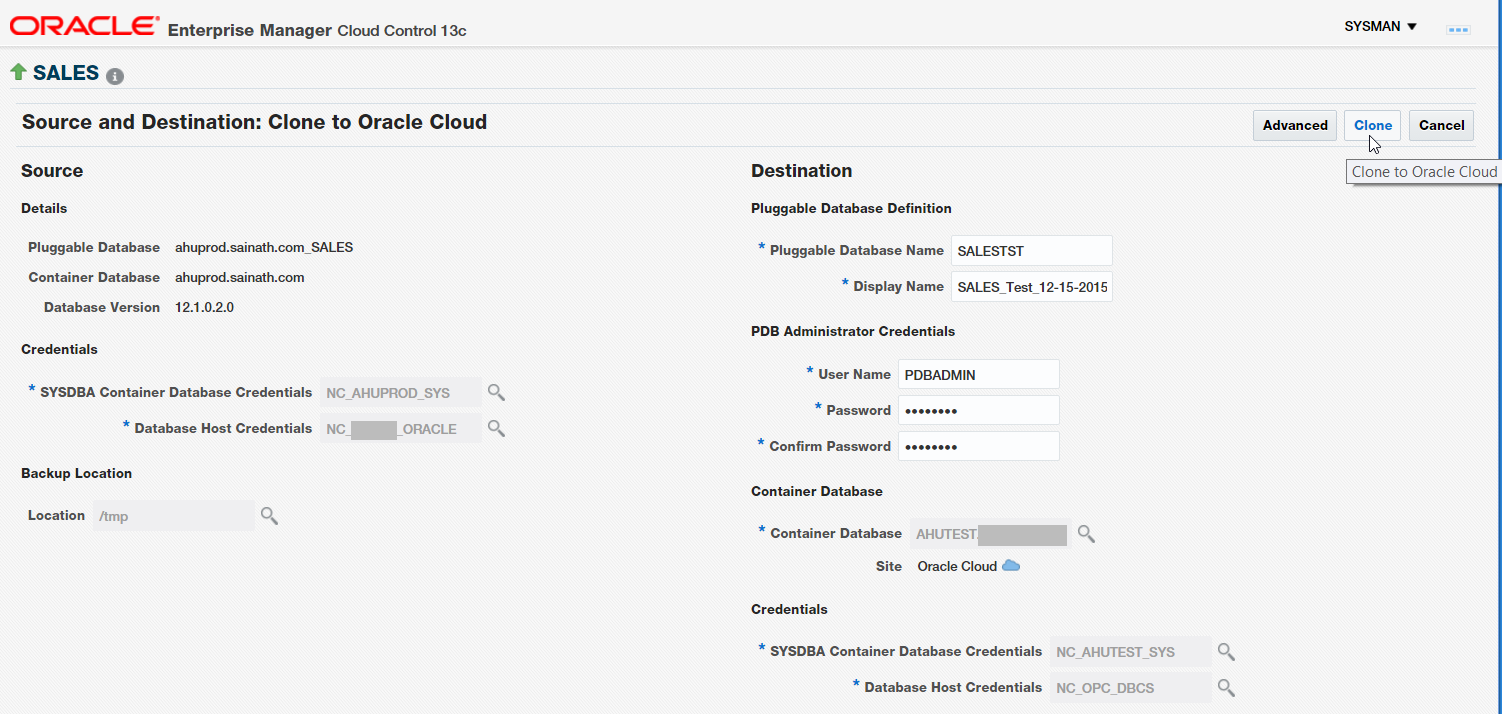This screenshot has height=714, width=1502.
Task: Search source SYSDBA Container Database Credentials
Action: click(496, 392)
